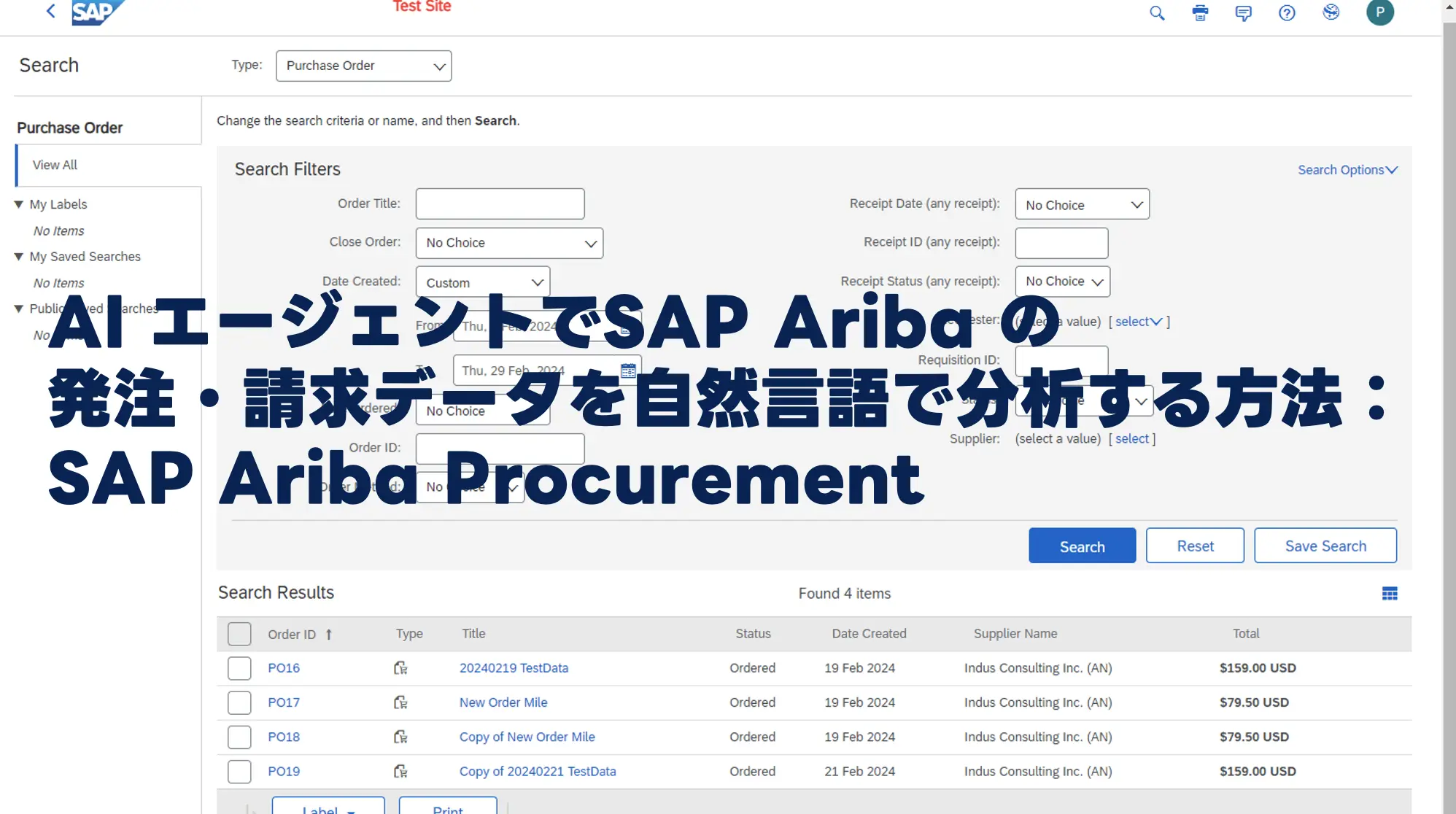The width and height of the screenshot is (1456, 814).
Task: Click the order type icon for PO17
Action: (x=400, y=702)
